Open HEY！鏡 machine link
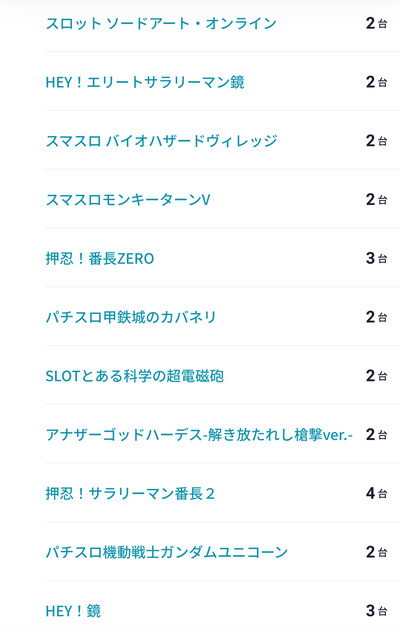 [73, 611]
